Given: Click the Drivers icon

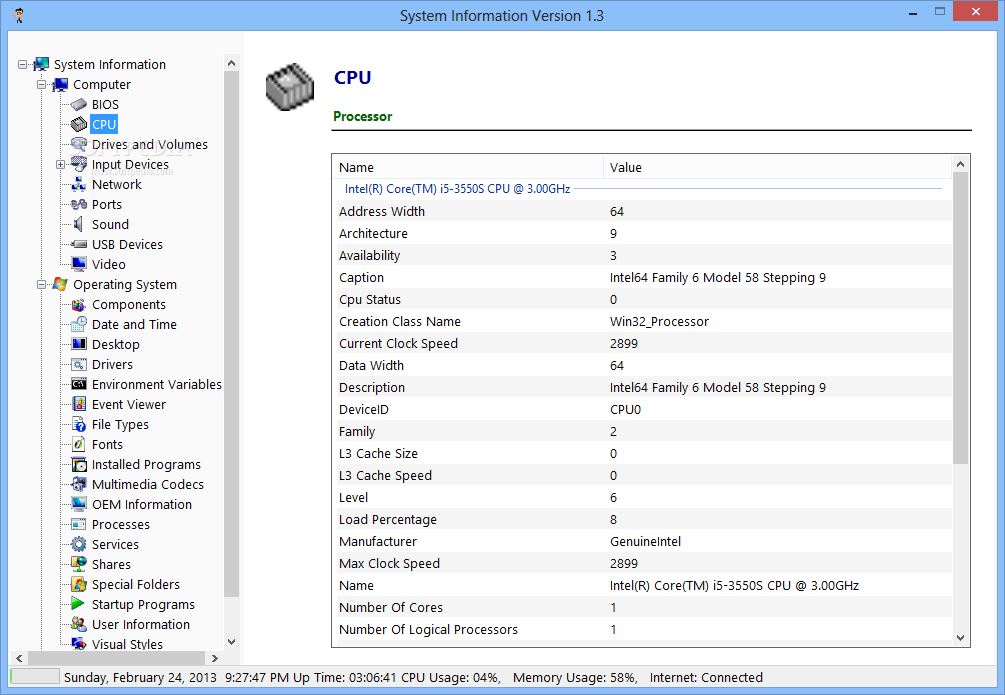Looking at the screenshot, I should [78, 364].
